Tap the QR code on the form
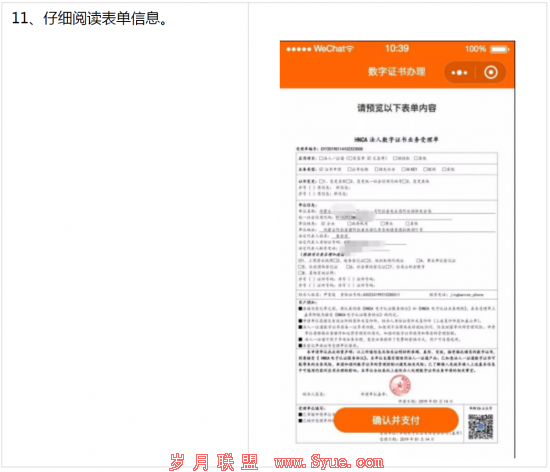The image size is (550, 472). [480, 426]
